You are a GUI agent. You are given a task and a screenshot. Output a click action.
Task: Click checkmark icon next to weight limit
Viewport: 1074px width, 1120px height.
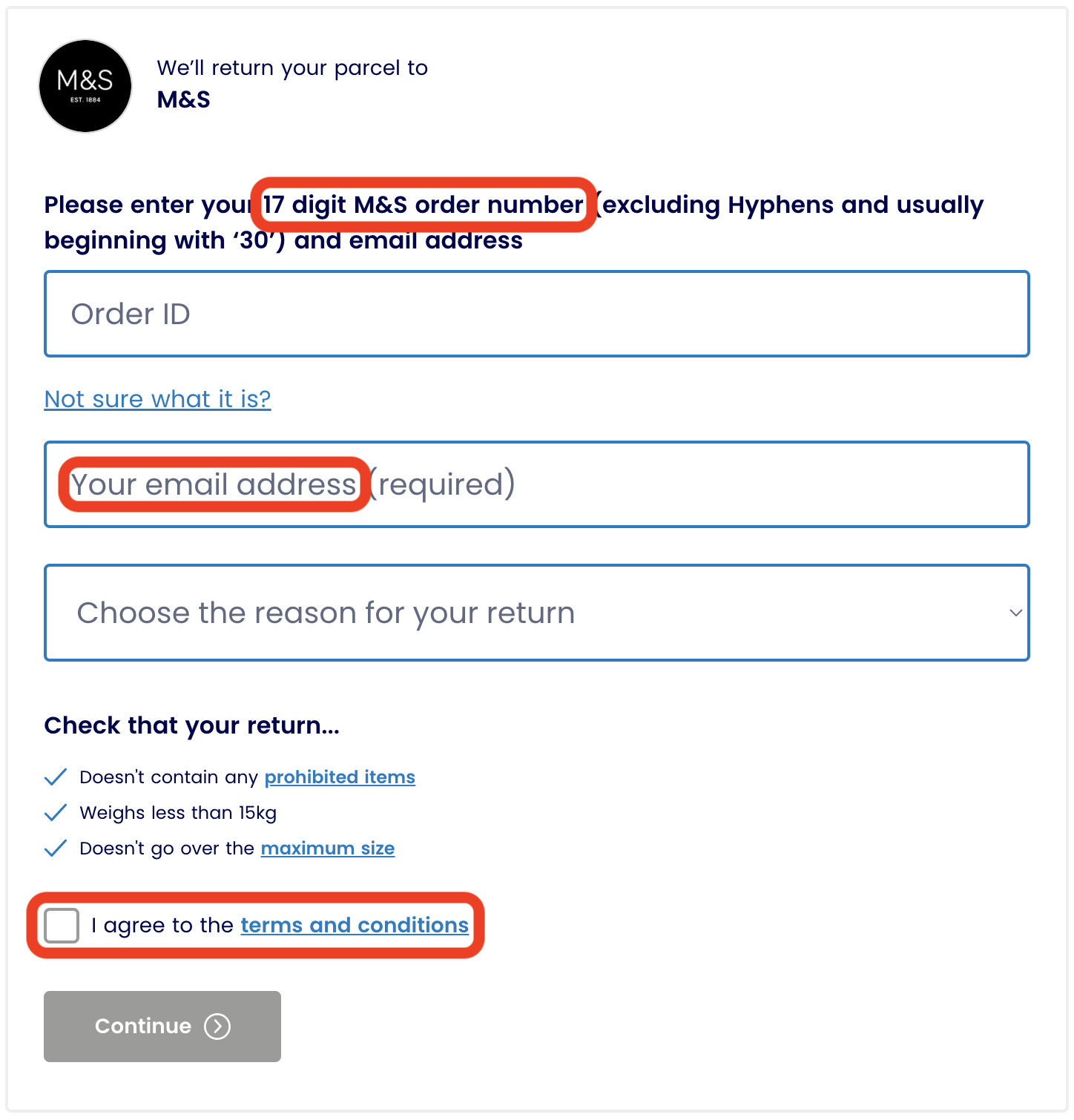click(56, 813)
